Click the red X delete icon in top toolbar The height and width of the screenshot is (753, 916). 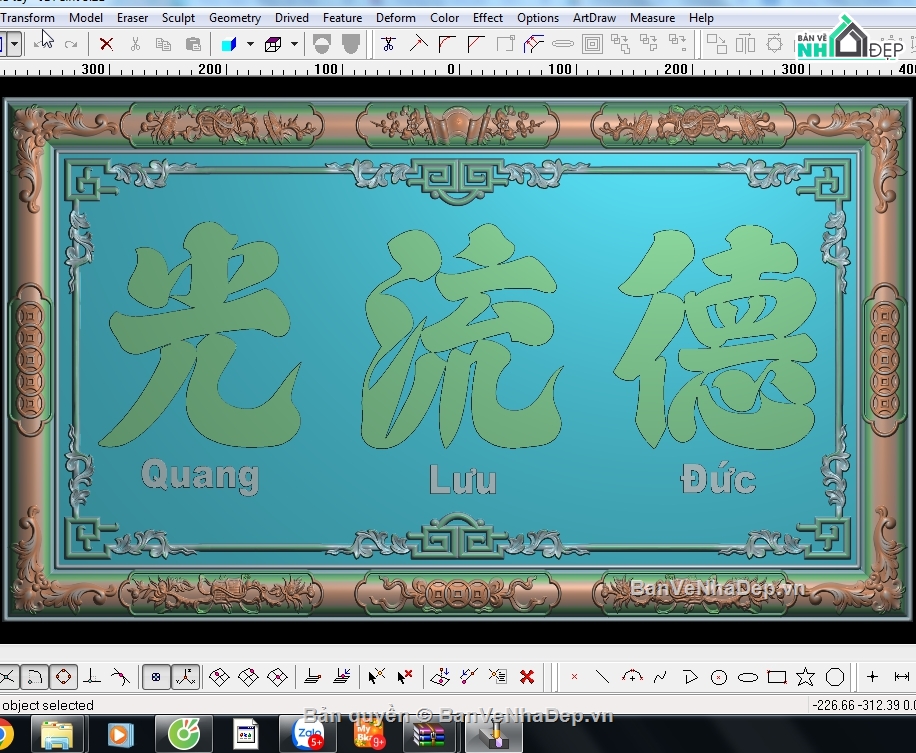[106, 44]
